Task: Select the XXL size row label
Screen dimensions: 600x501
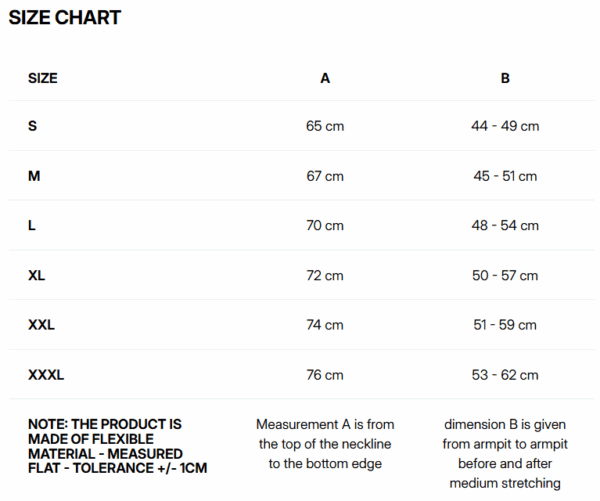Action: [42, 325]
